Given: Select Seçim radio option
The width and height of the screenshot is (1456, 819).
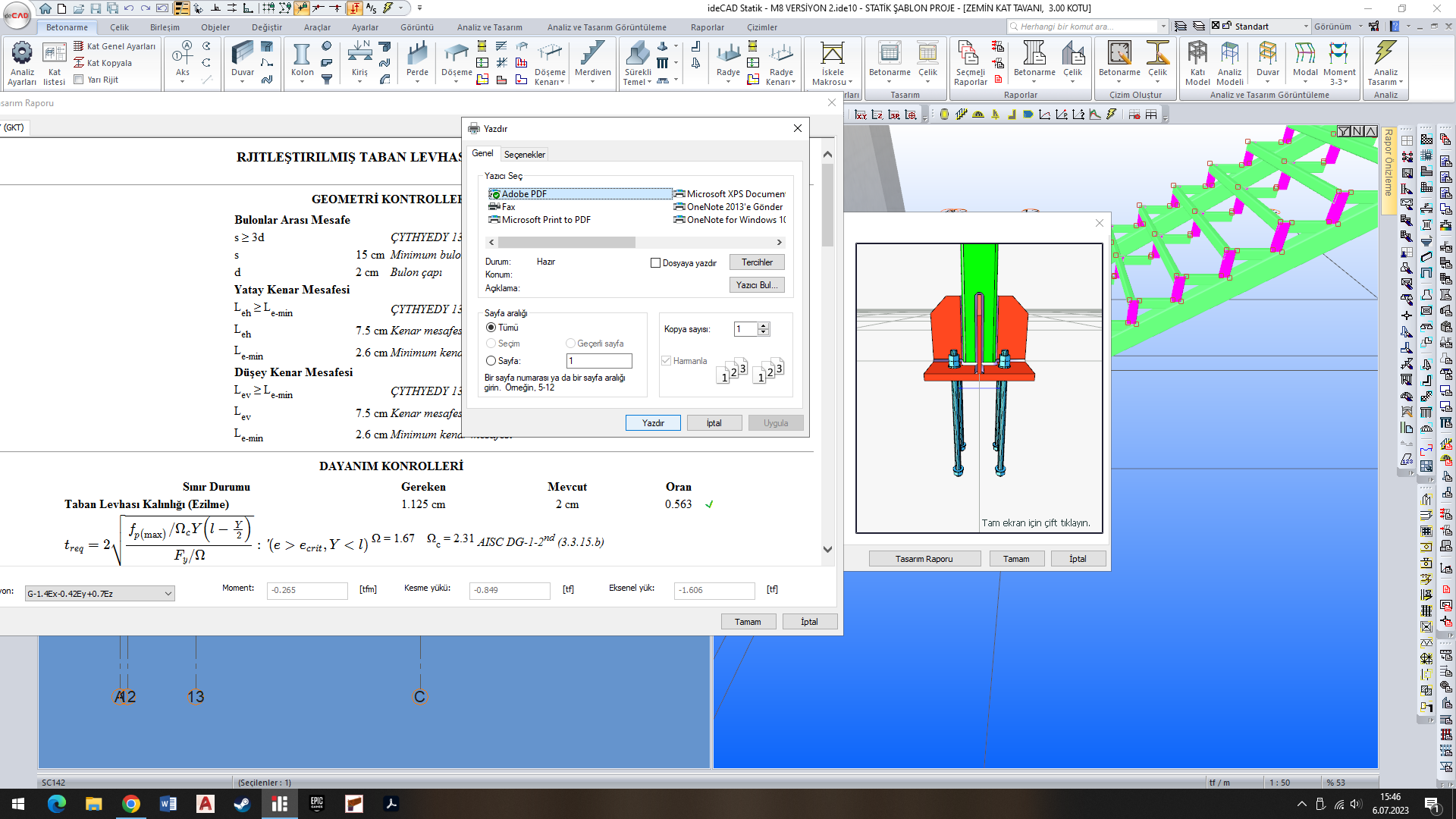Looking at the screenshot, I should (x=491, y=344).
